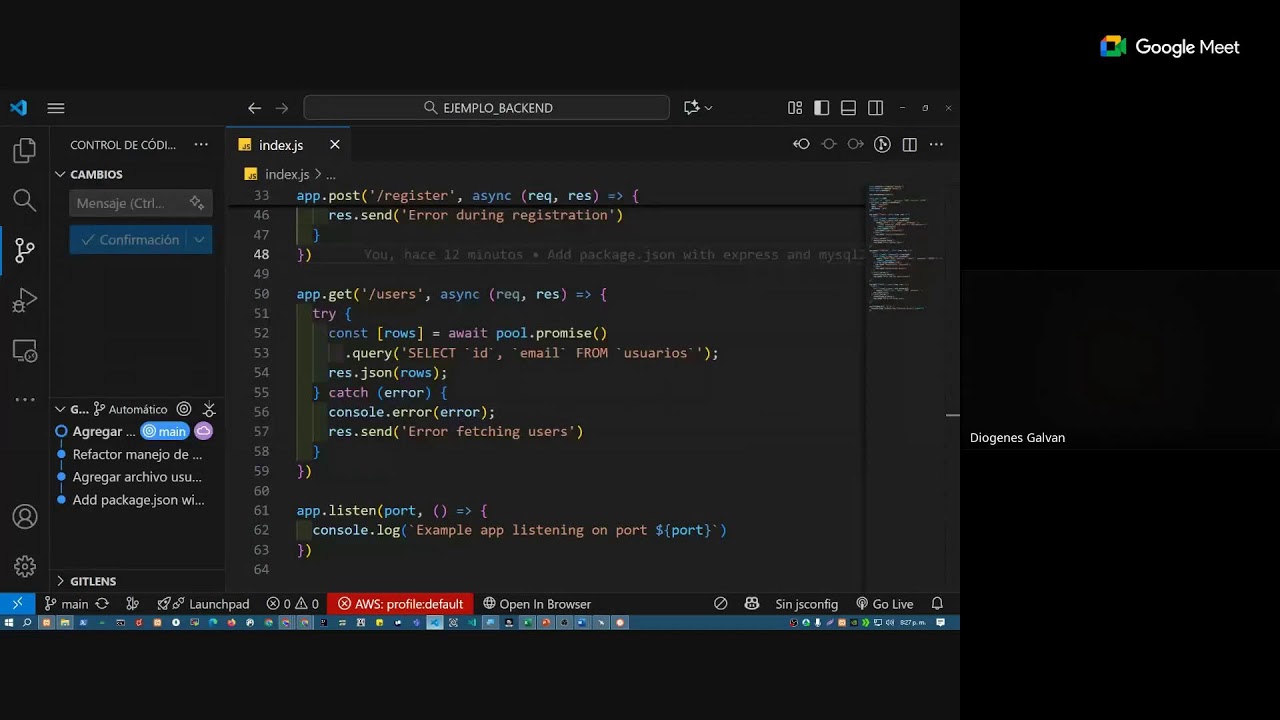Open the Run and Debug view
1280x720 pixels.
click(25, 300)
